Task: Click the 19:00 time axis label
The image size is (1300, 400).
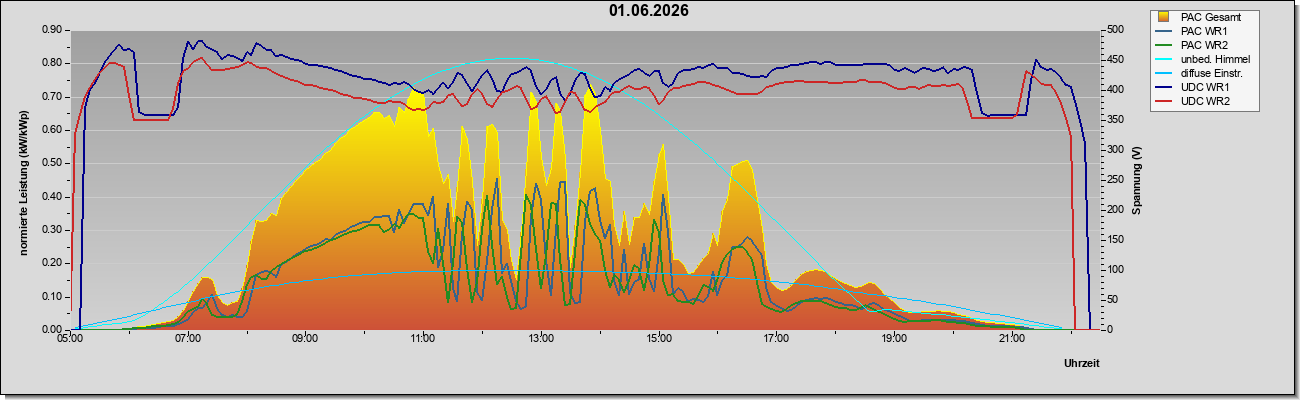Action: point(894,339)
